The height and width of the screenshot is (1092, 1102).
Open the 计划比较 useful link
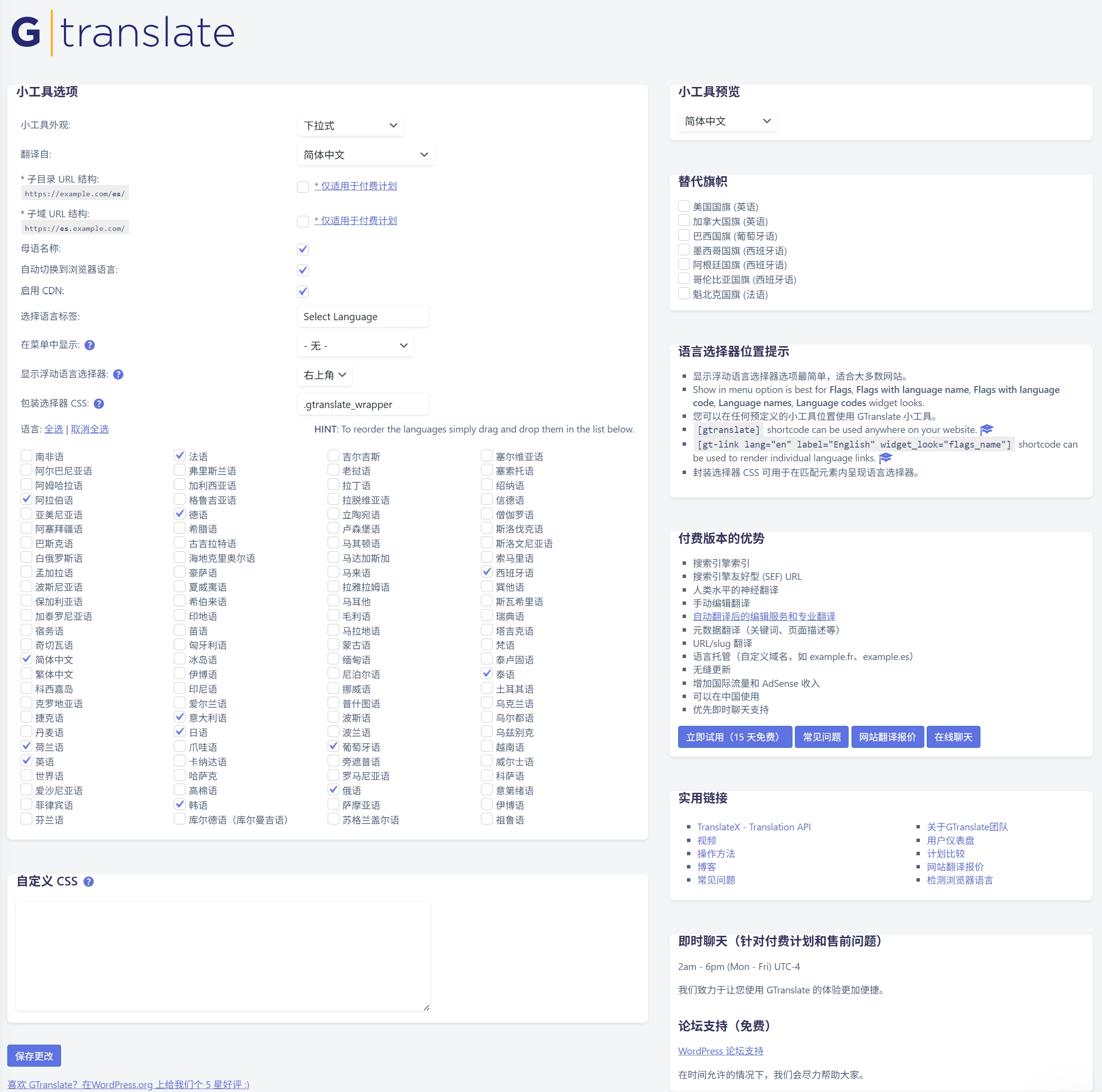pos(946,854)
